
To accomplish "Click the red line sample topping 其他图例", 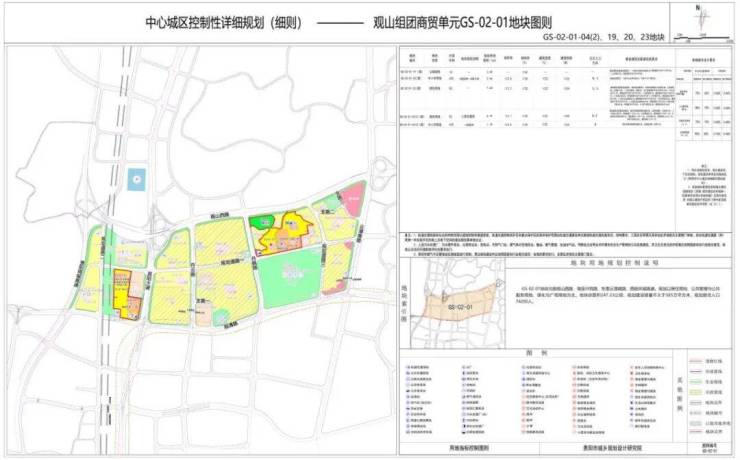I will [695, 362].
